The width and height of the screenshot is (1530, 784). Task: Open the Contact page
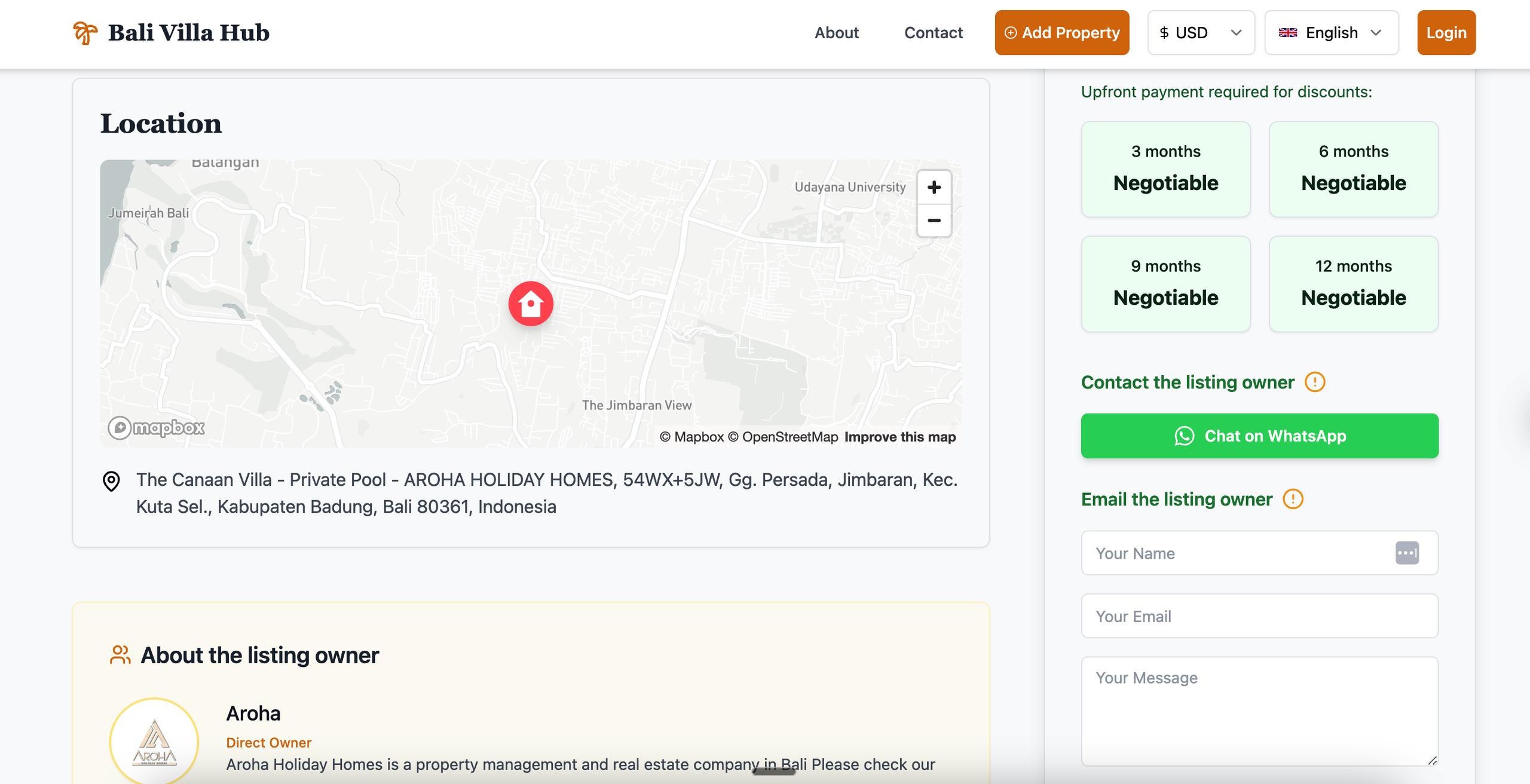(933, 33)
